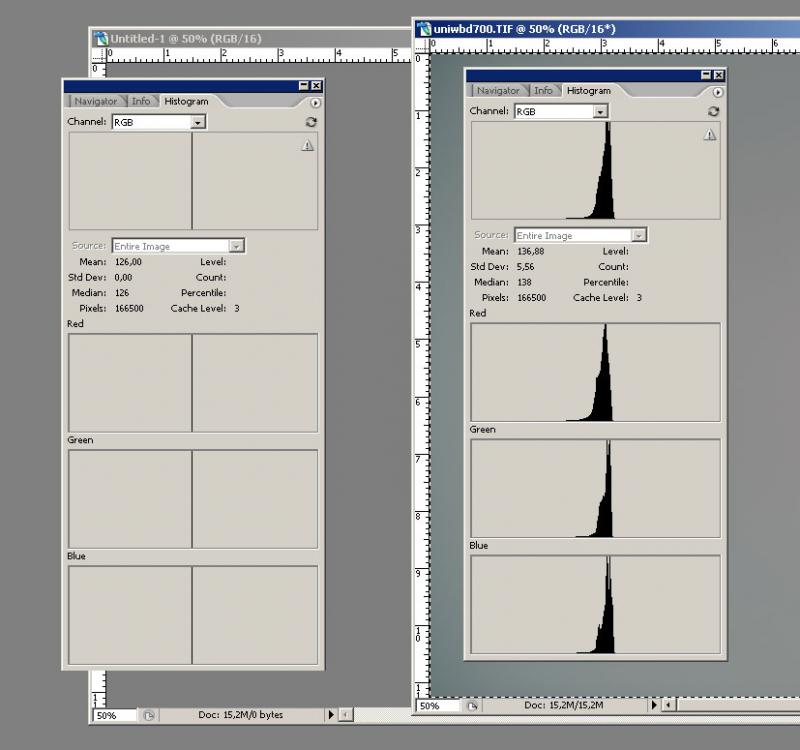Click the Untitled-1 title bar document icon
This screenshot has width=800, height=750.
101,39
